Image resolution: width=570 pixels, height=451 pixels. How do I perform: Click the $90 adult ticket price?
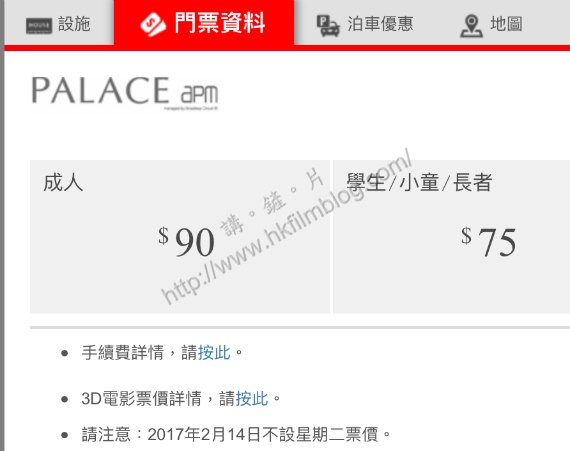pyautogui.click(x=186, y=241)
